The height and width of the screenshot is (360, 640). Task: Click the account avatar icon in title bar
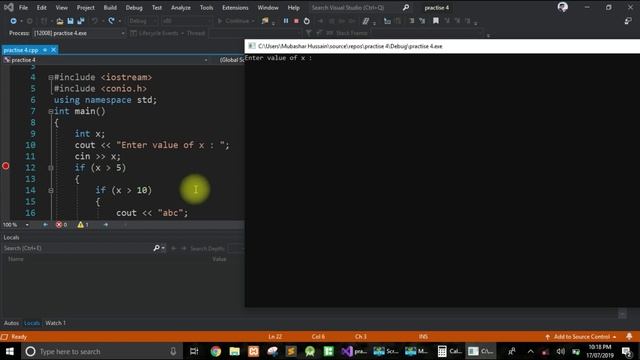(x=563, y=7)
